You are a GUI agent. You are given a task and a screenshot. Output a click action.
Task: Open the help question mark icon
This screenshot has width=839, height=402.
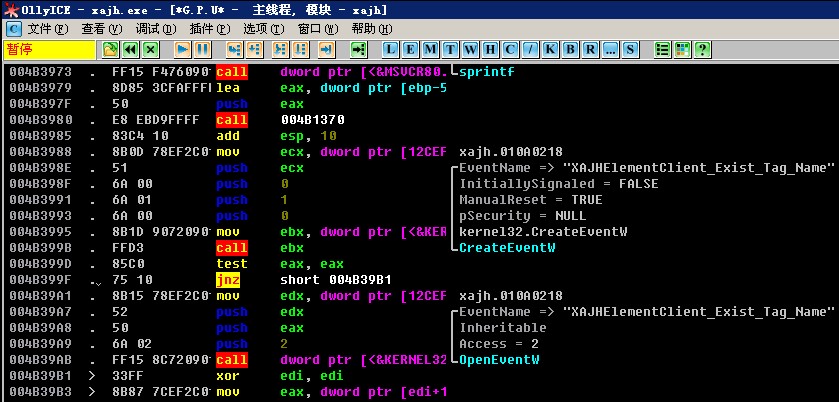[x=703, y=49]
